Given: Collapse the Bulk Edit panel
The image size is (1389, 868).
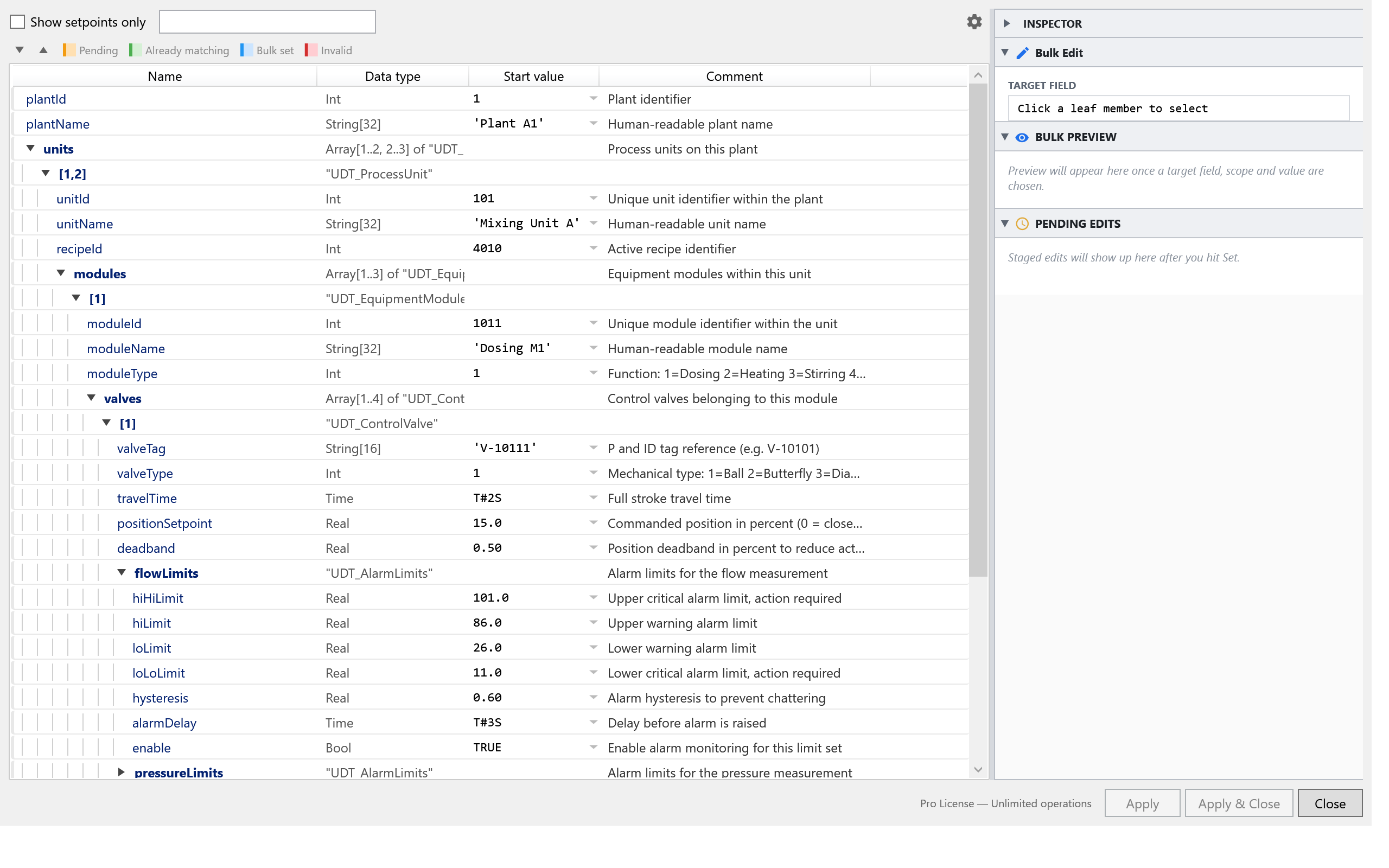Looking at the screenshot, I should pos(1005,52).
